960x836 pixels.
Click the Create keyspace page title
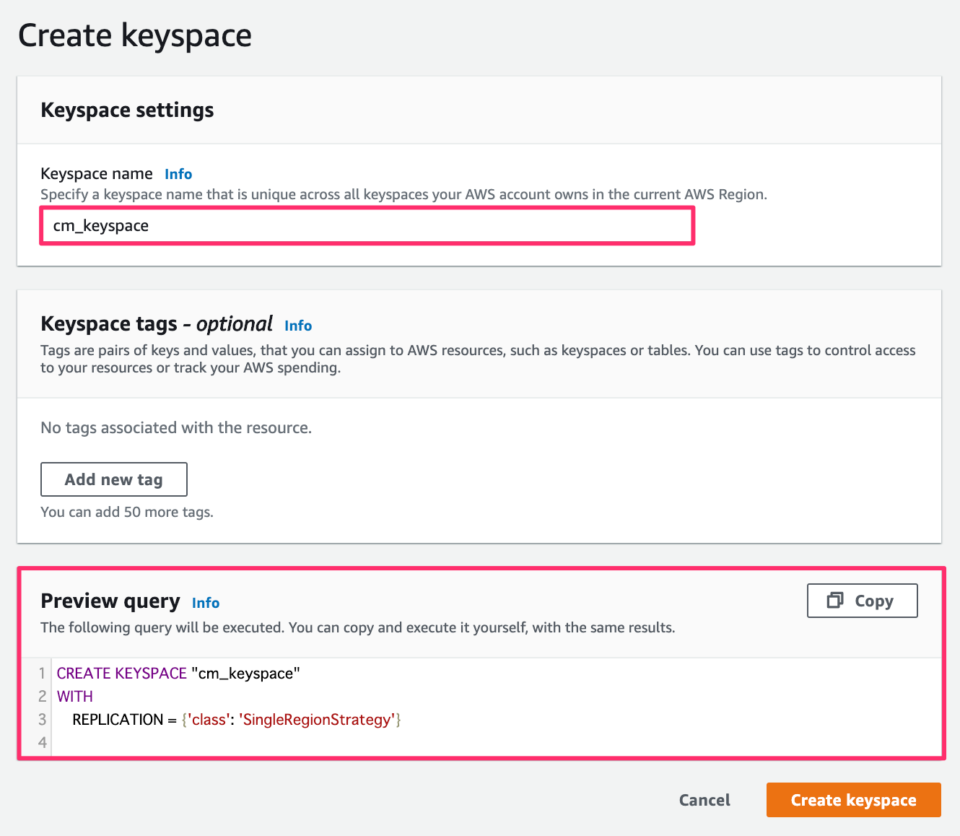click(134, 35)
